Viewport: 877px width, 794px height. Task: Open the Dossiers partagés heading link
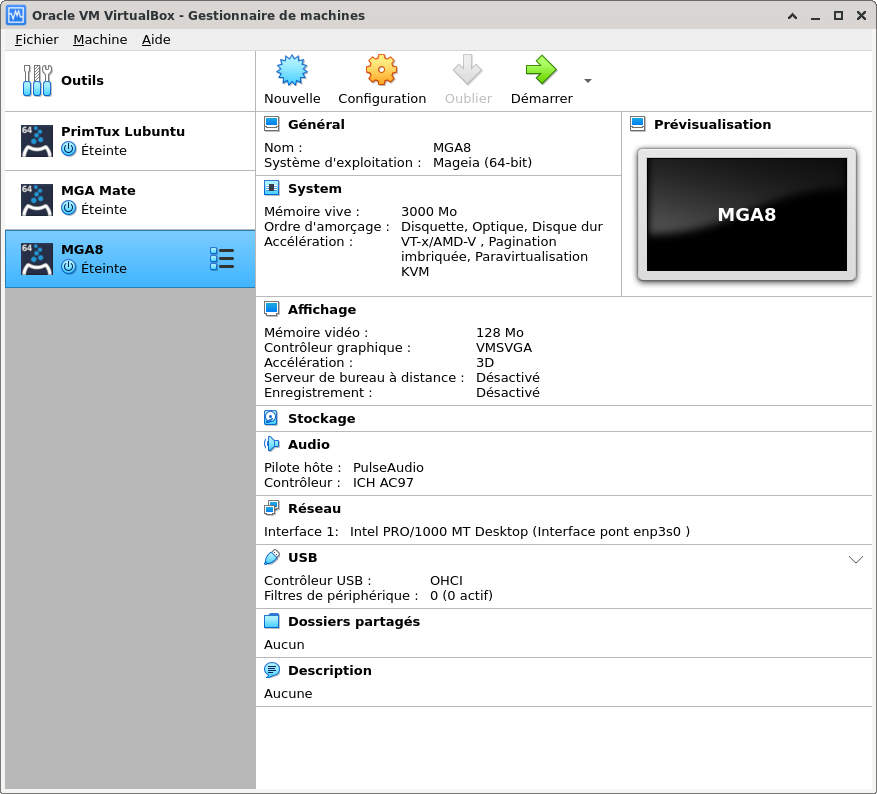pos(354,621)
